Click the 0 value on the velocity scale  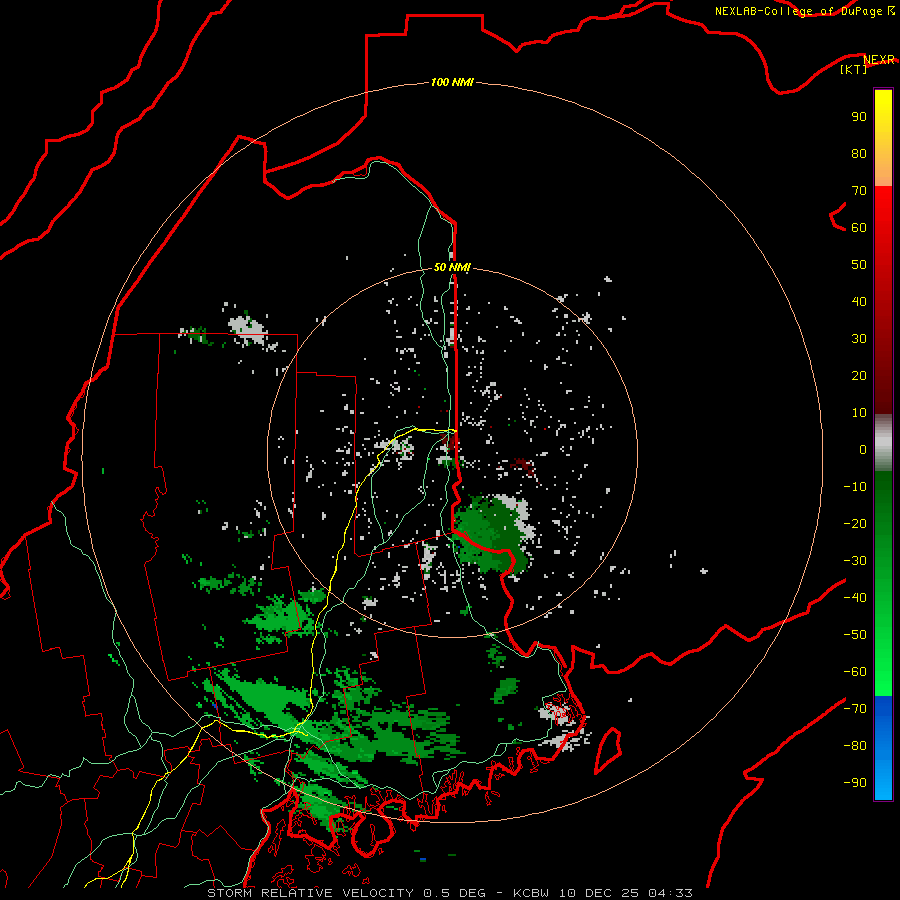pyautogui.click(x=863, y=449)
